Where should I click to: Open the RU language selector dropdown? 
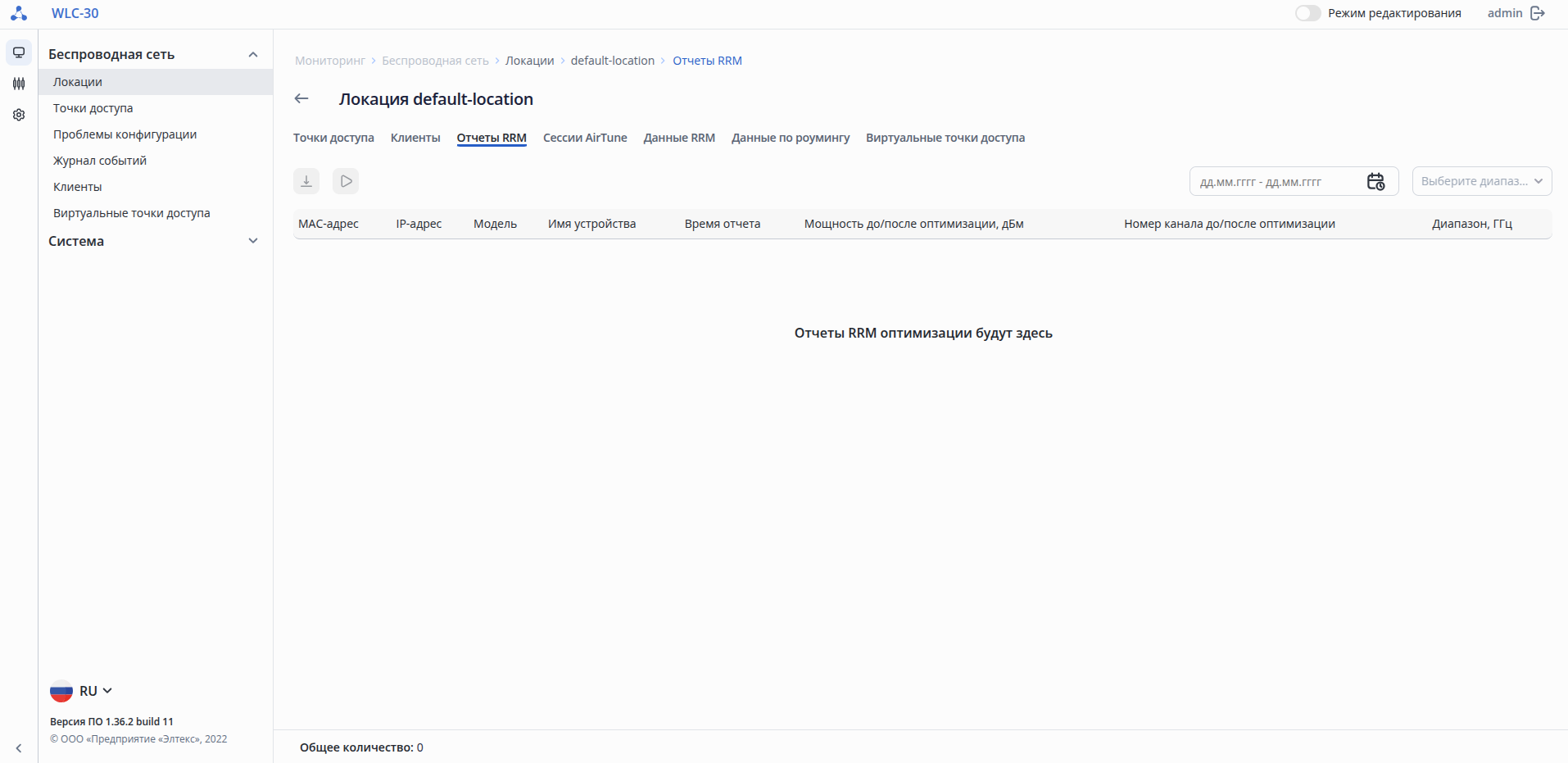(x=96, y=691)
